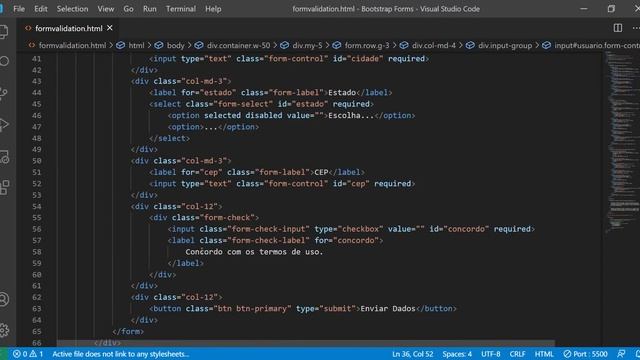Click body breadcrumb item

(x=176, y=45)
